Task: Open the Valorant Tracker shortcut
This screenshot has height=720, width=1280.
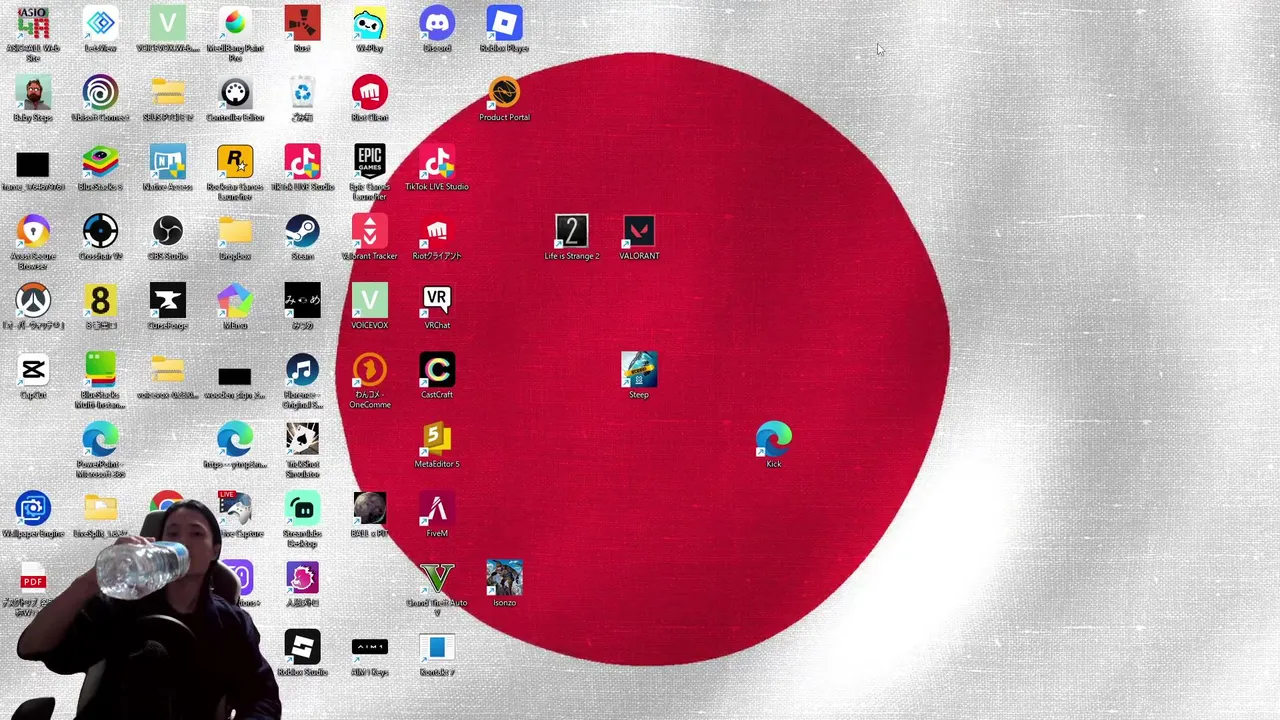Action: (369, 232)
